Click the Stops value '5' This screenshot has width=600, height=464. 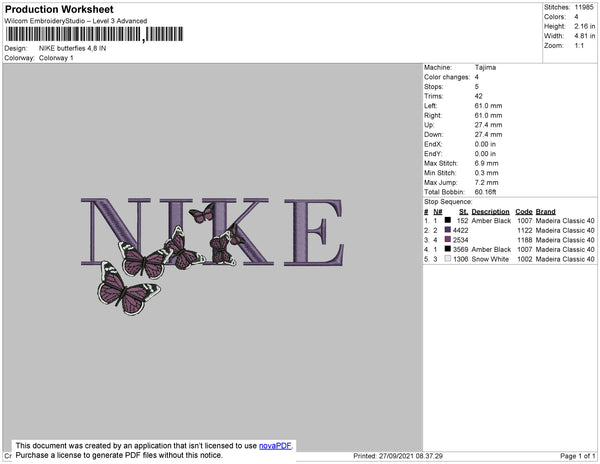tap(477, 86)
